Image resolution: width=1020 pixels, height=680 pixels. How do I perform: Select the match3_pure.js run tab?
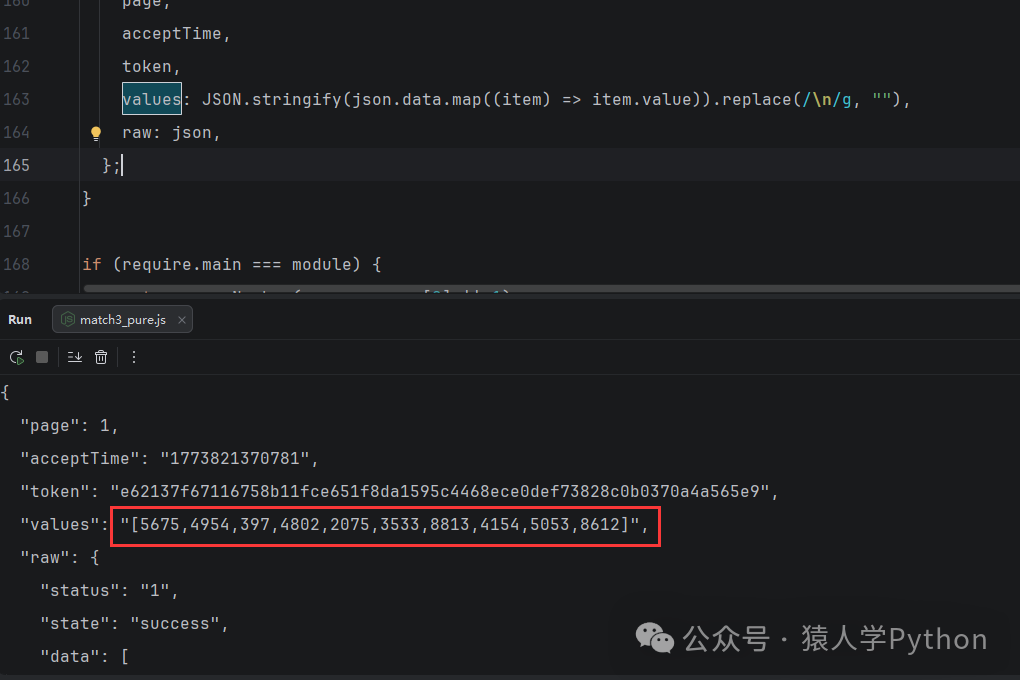click(122, 320)
